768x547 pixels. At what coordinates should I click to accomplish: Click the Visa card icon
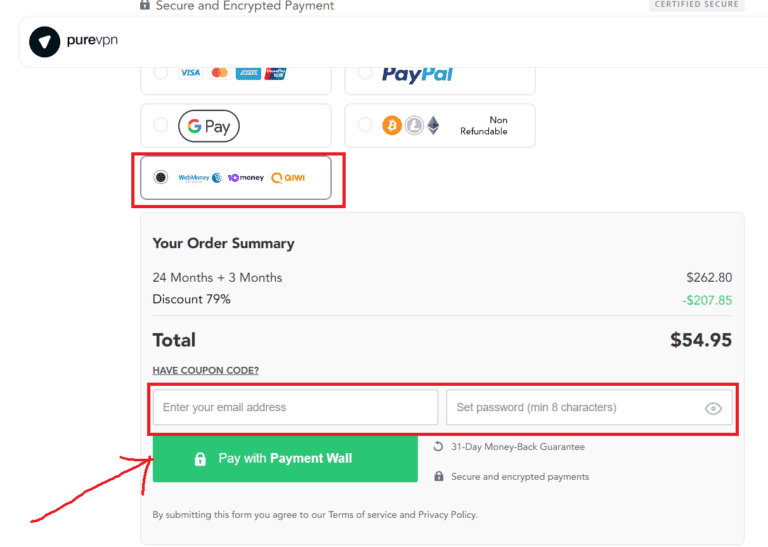pos(190,73)
